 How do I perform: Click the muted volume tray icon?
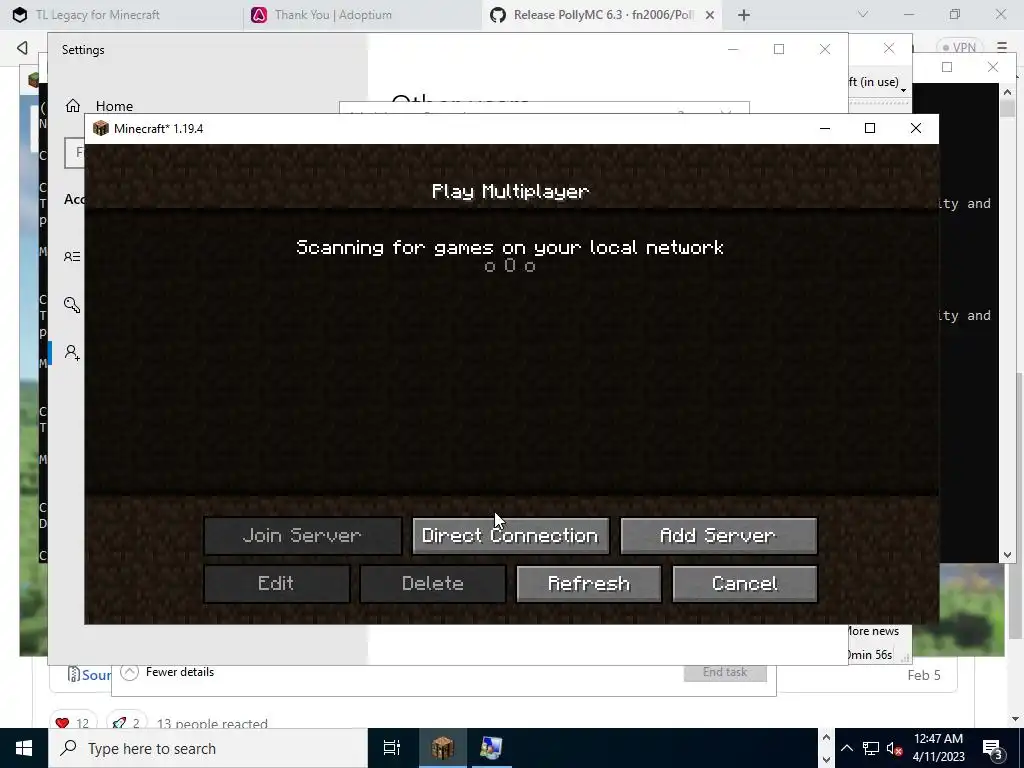[x=895, y=748]
